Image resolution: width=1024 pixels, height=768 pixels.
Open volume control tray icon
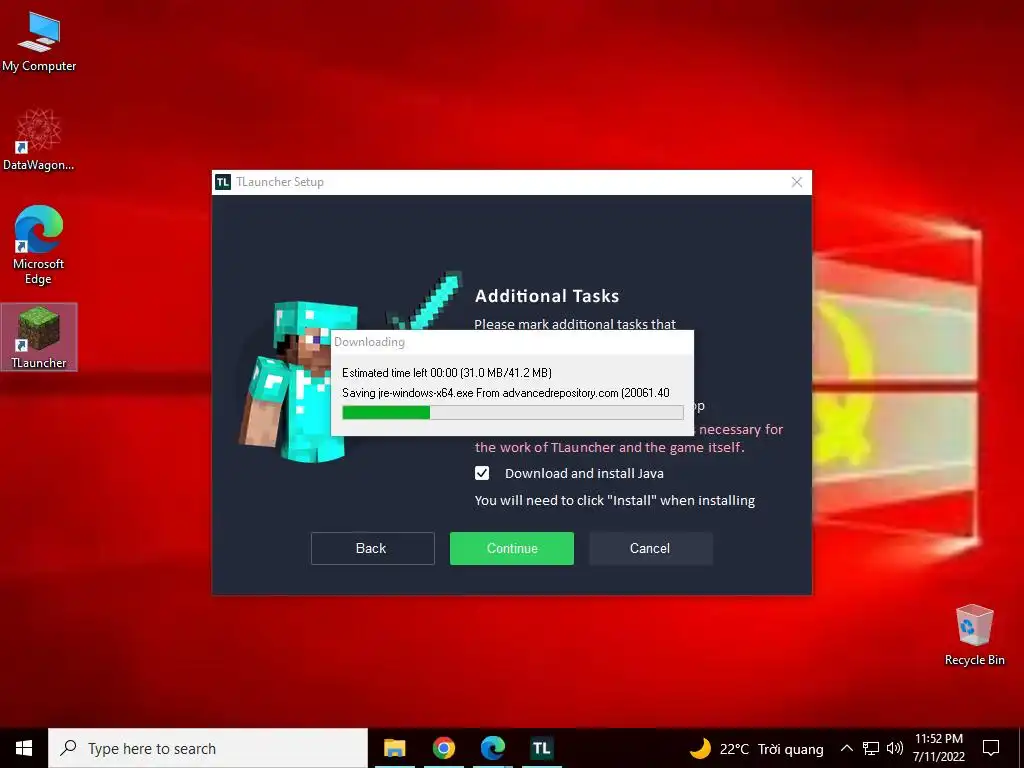[x=895, y=748]
